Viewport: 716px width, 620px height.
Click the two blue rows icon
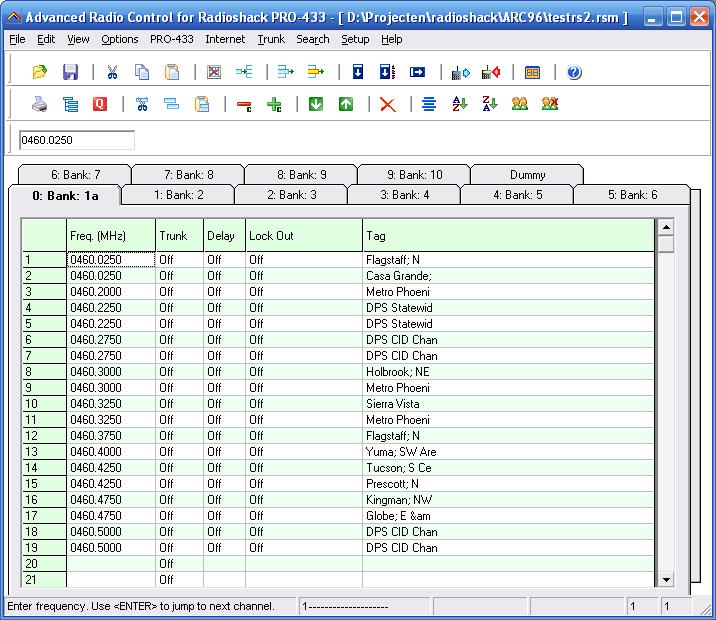point(172,104)
